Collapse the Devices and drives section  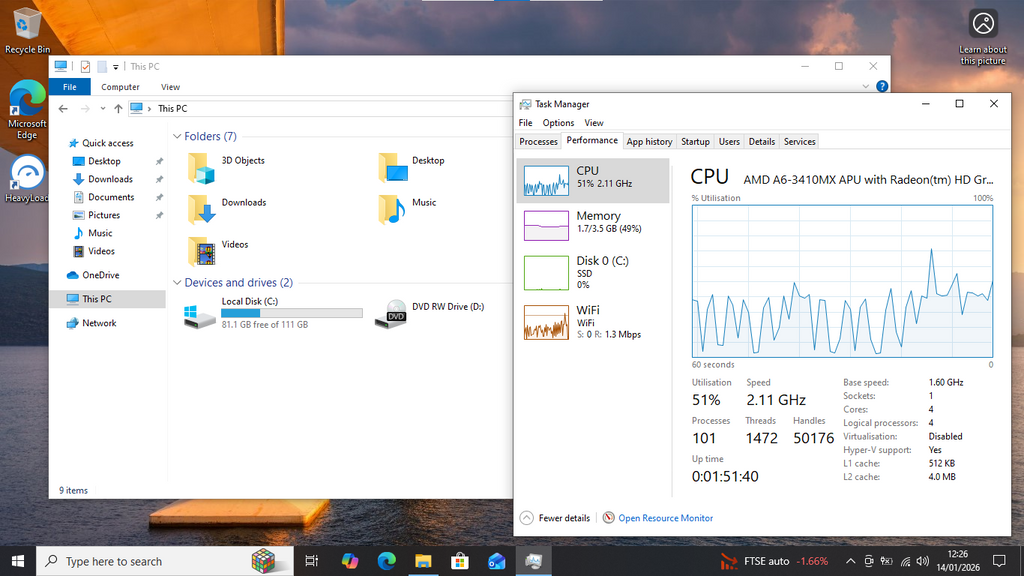pyautogui.click(x=177, y=283)
